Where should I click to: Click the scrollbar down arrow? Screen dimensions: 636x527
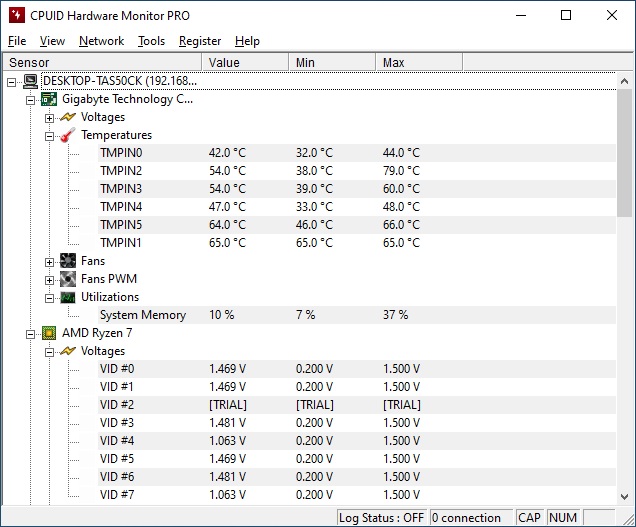[x=624, y=497]
